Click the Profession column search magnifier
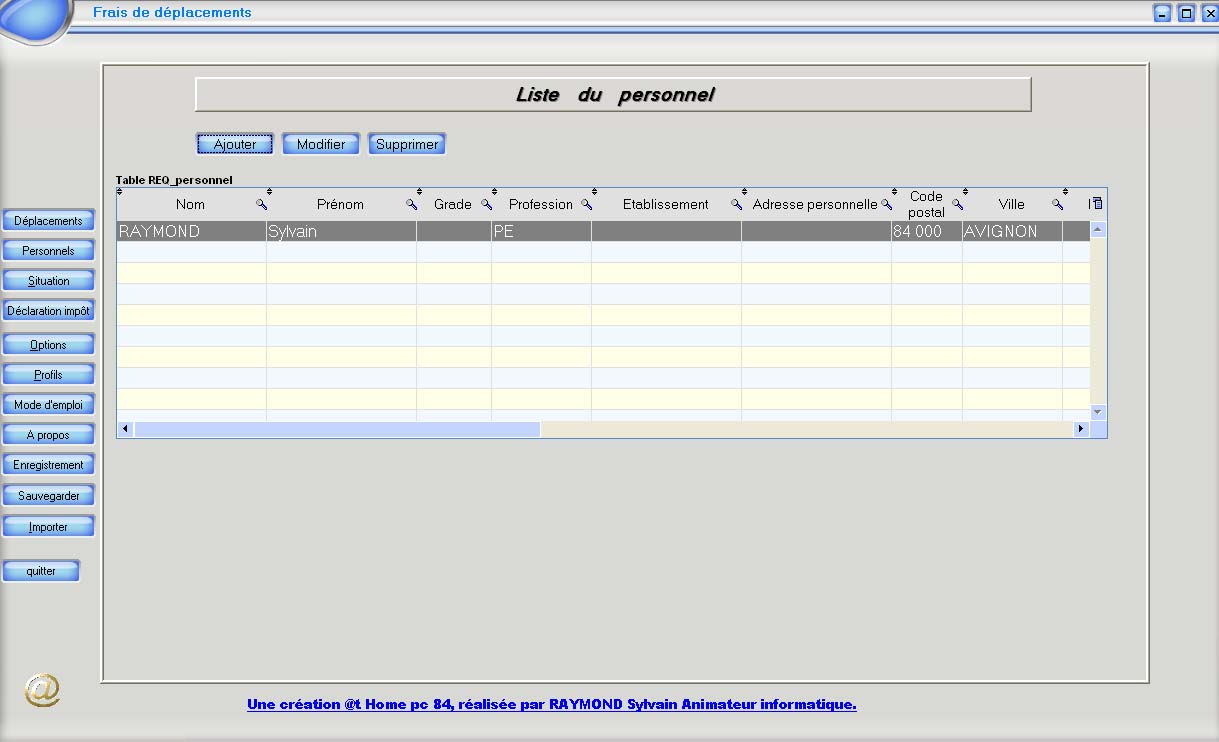The width and height of the screenshot is (1219, 742). tap(587, 205)
